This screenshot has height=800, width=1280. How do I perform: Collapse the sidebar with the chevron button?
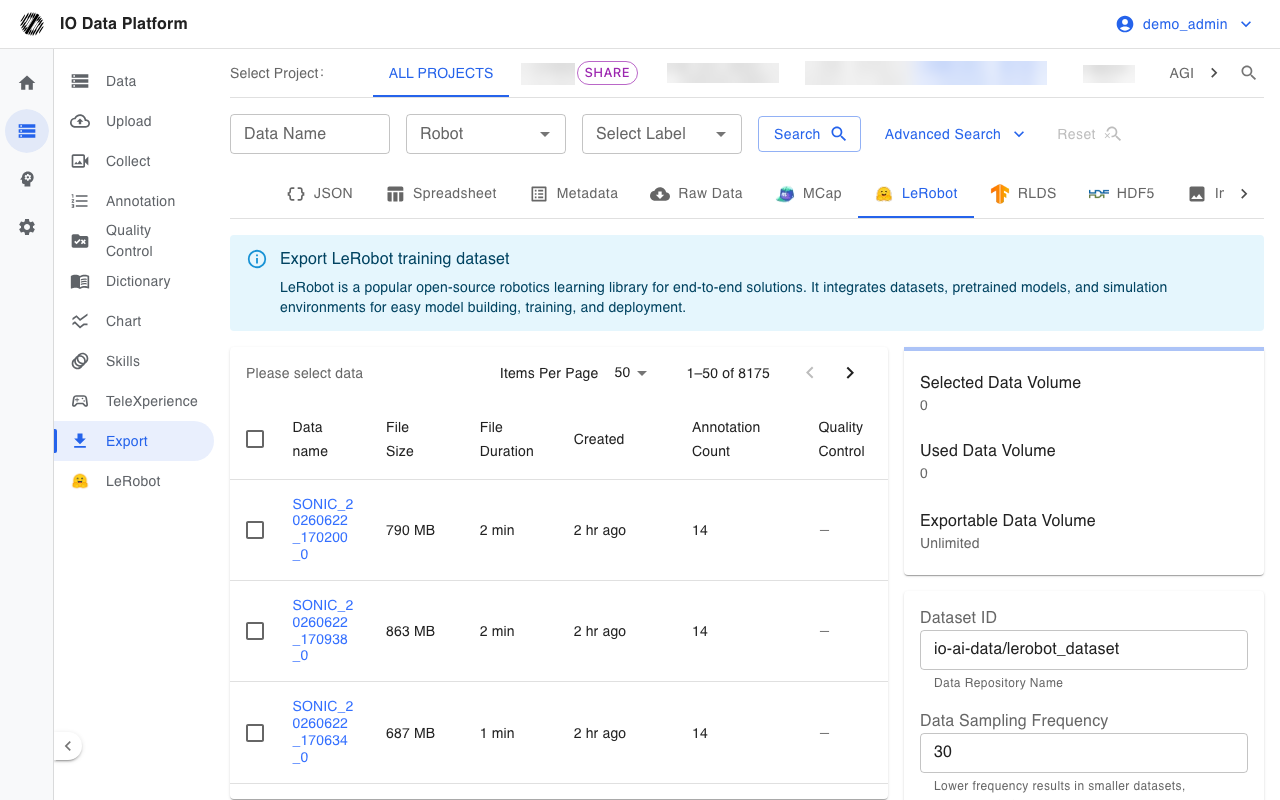click(67, 746)
